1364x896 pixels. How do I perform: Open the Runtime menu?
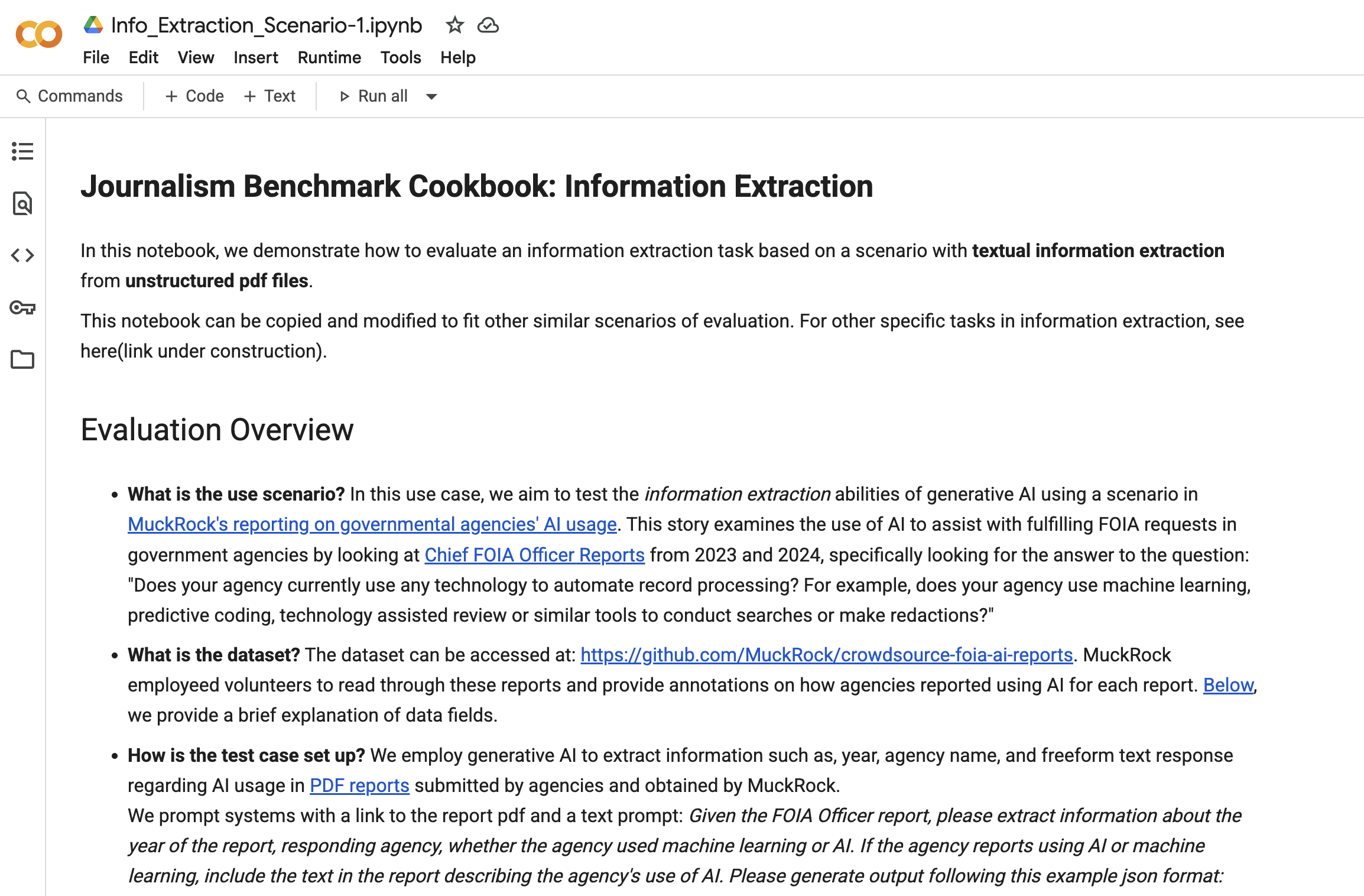[329, 57]
